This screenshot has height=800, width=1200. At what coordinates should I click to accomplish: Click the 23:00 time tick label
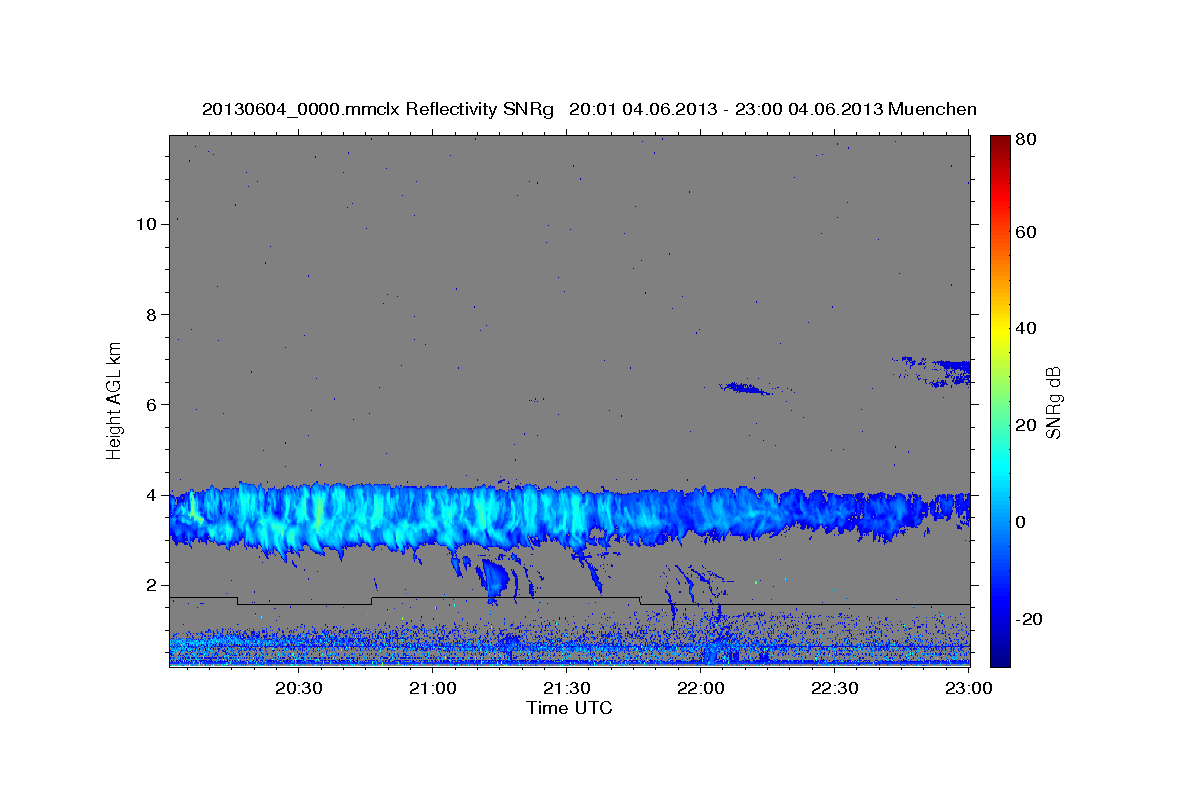click(x=969, y=689)
